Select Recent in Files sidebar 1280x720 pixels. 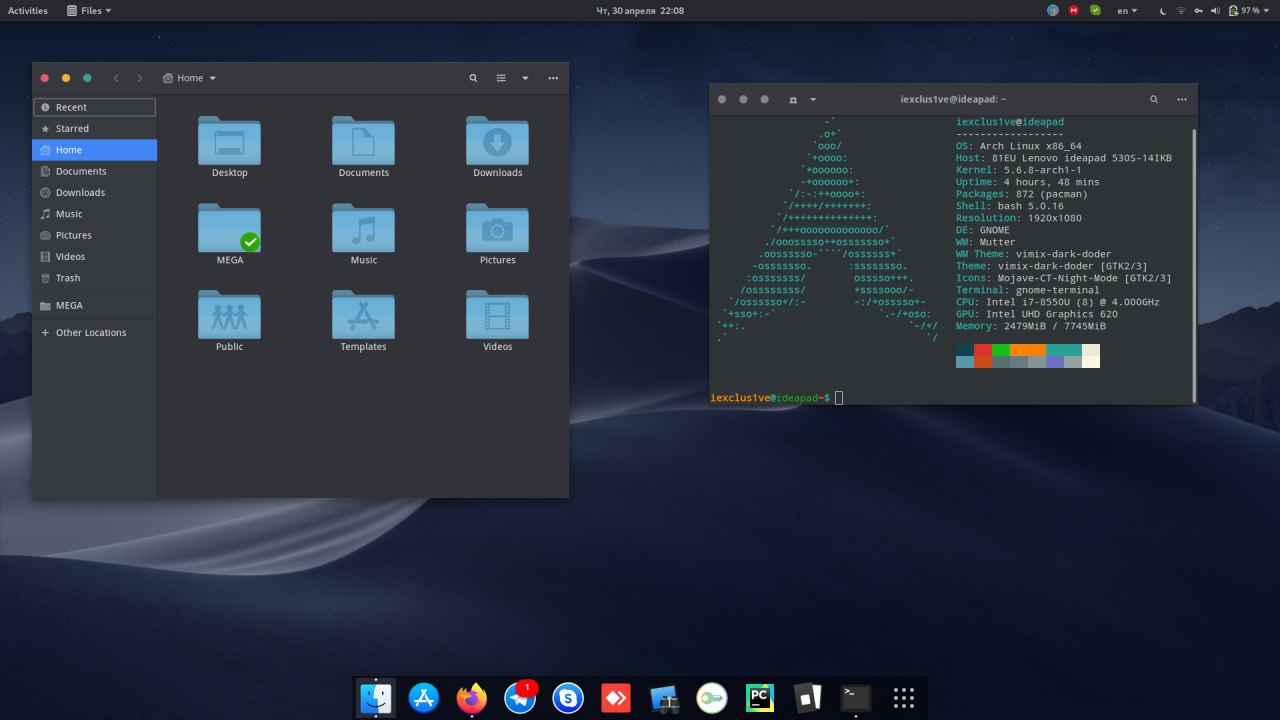click(x=95, y=107)
